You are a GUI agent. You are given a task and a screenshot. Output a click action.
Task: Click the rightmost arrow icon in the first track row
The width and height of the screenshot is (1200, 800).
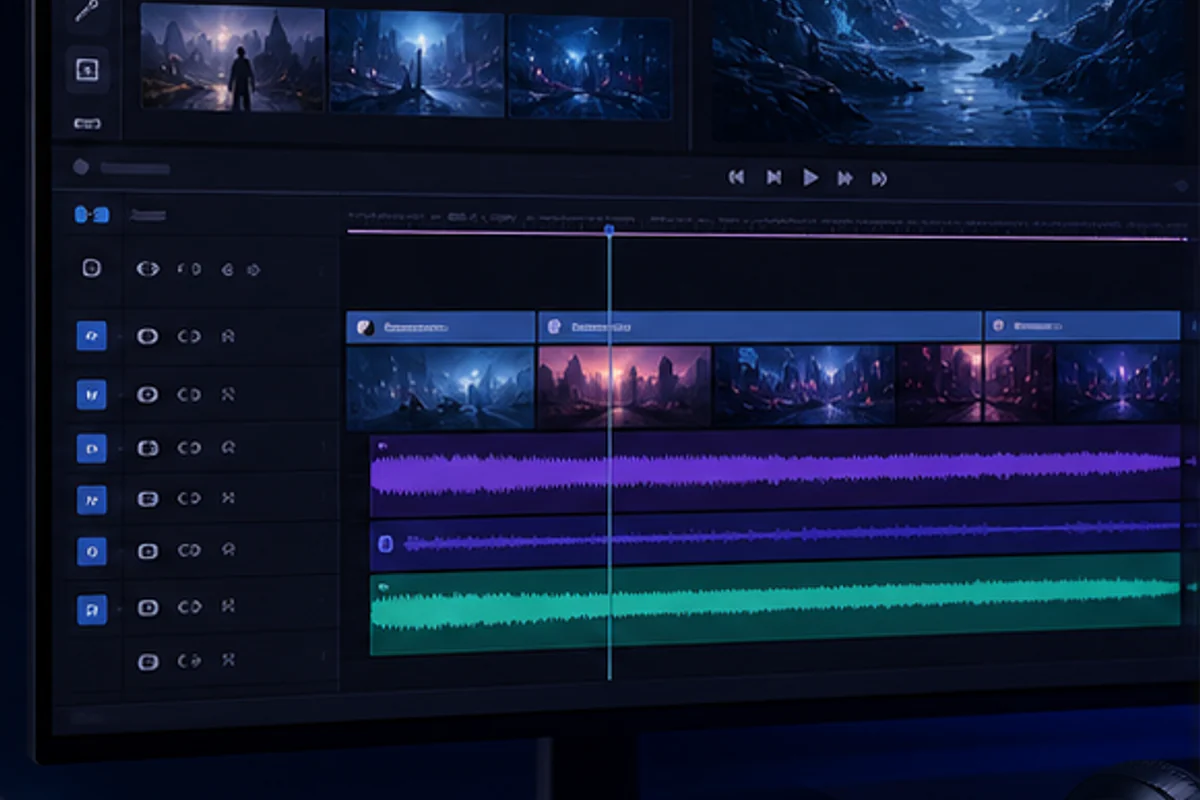click(x=254, y=269)
